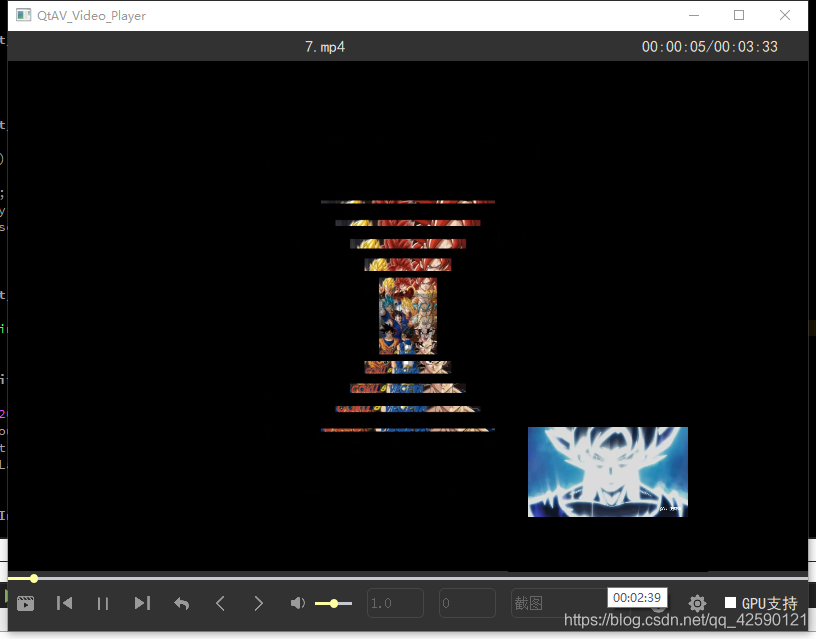The width and height of the screenshot is (816, 639).
Task: Click the curved undo/replay arrow icon
Action: [x=181, y=604]
